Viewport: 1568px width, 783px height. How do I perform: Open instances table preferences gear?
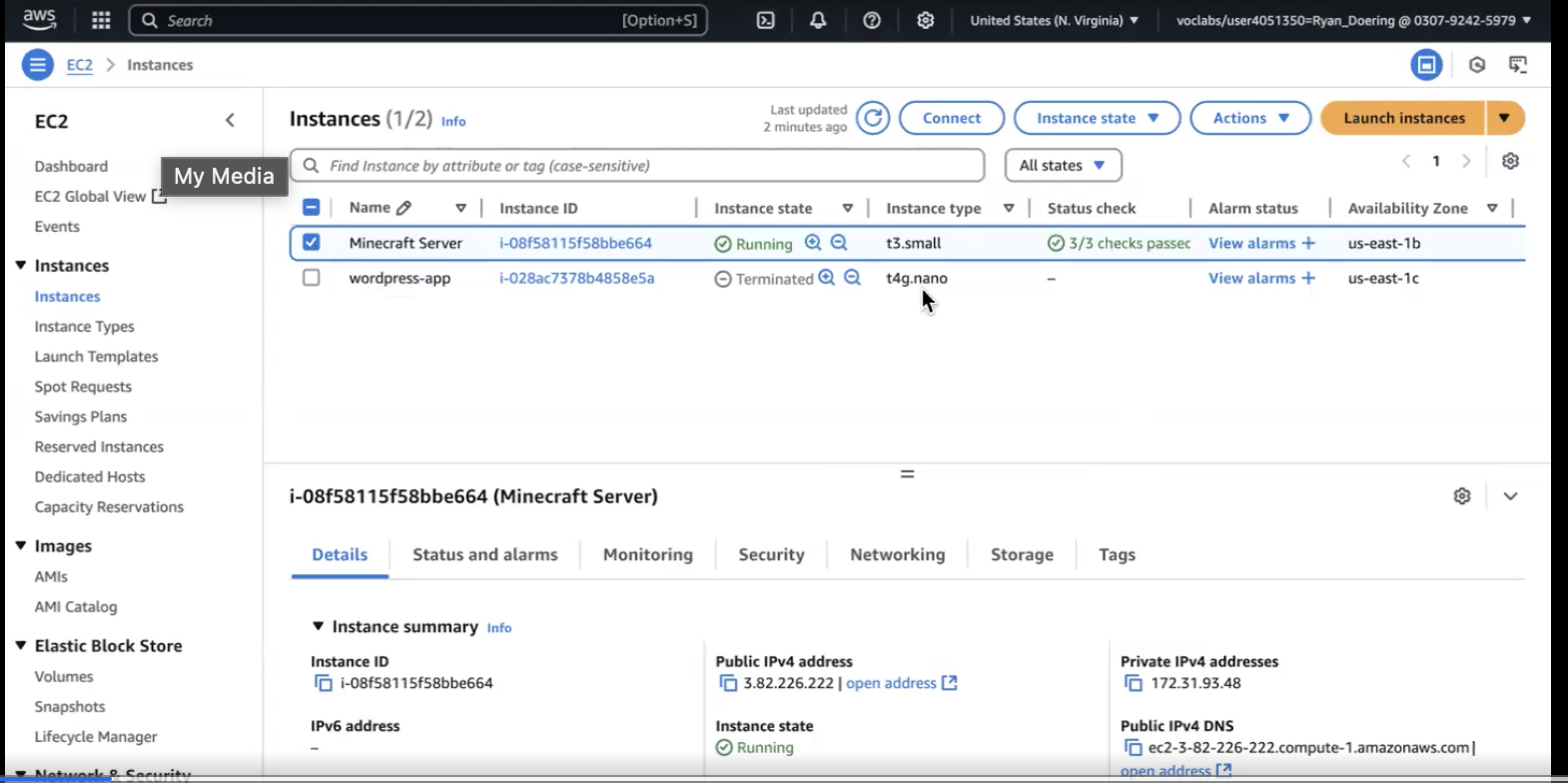(1510, 161)
